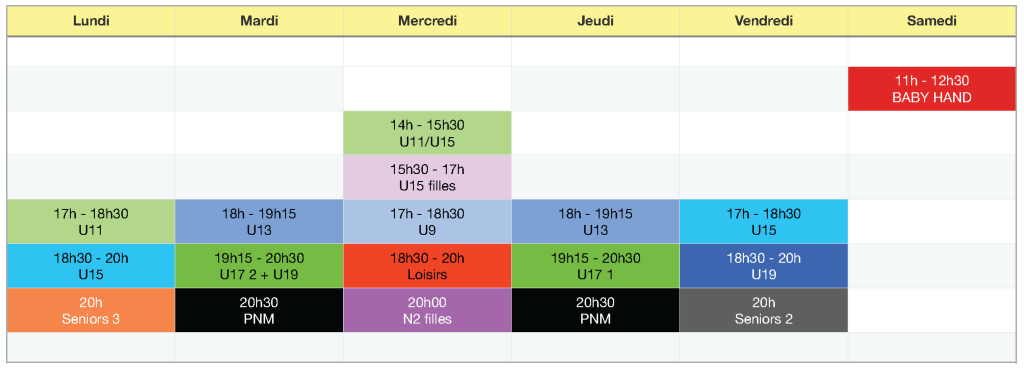The width and height of the screenshot is (1024, 370).
Task: Open the red BABY HAND session
Action: point(932,89)
